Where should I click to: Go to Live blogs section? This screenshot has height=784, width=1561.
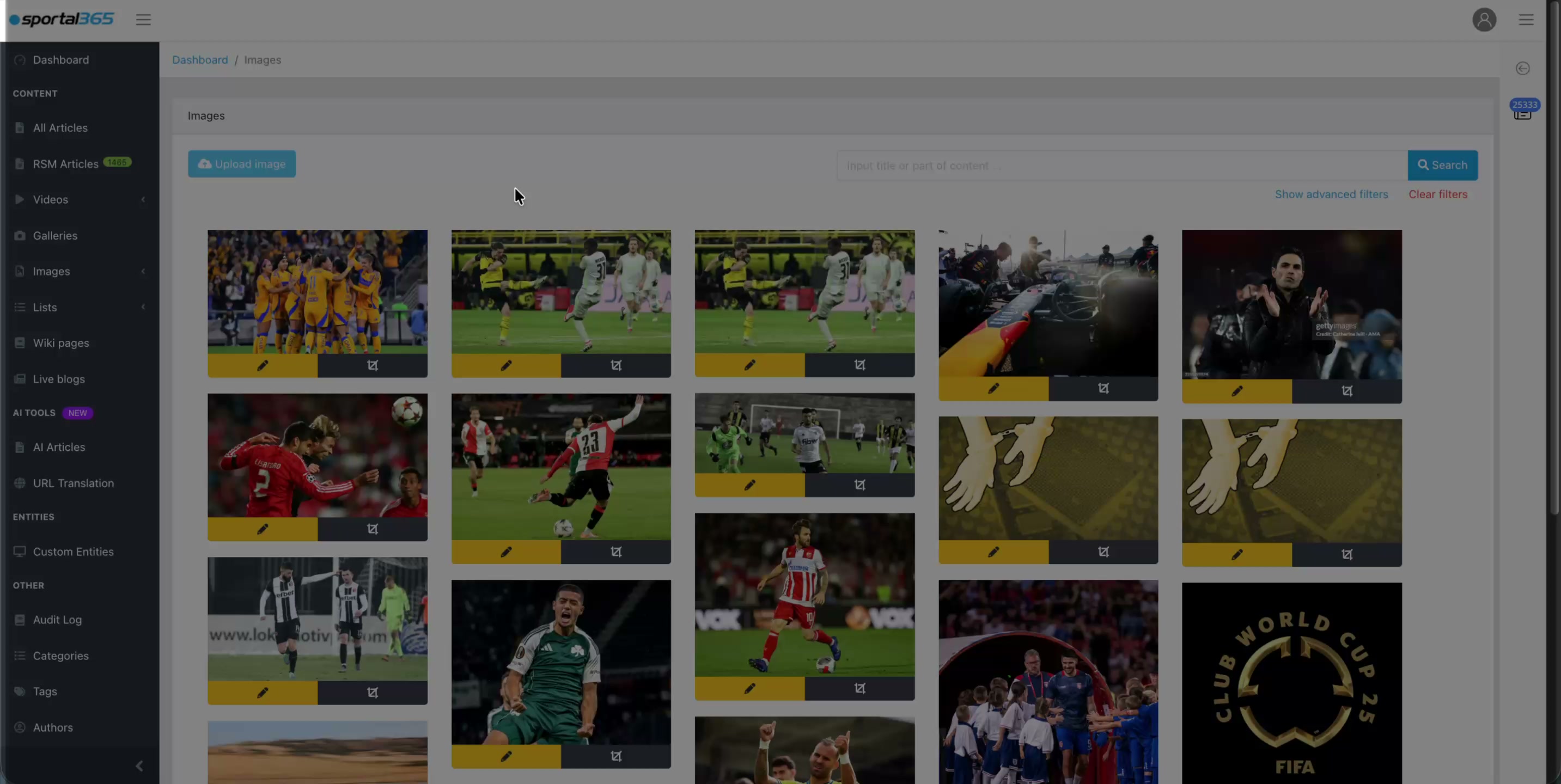[x=59, y=379]
